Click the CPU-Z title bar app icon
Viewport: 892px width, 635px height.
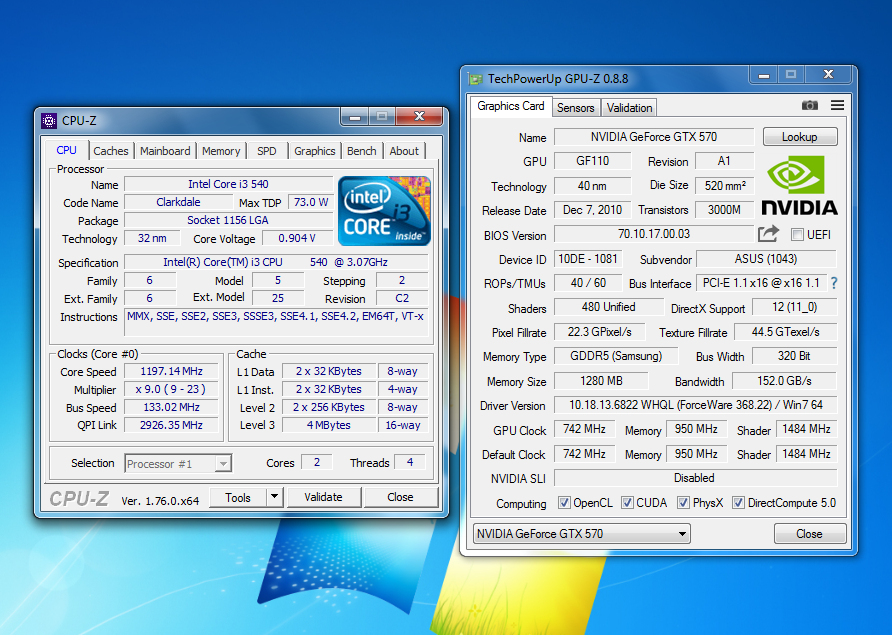(49, 121)
